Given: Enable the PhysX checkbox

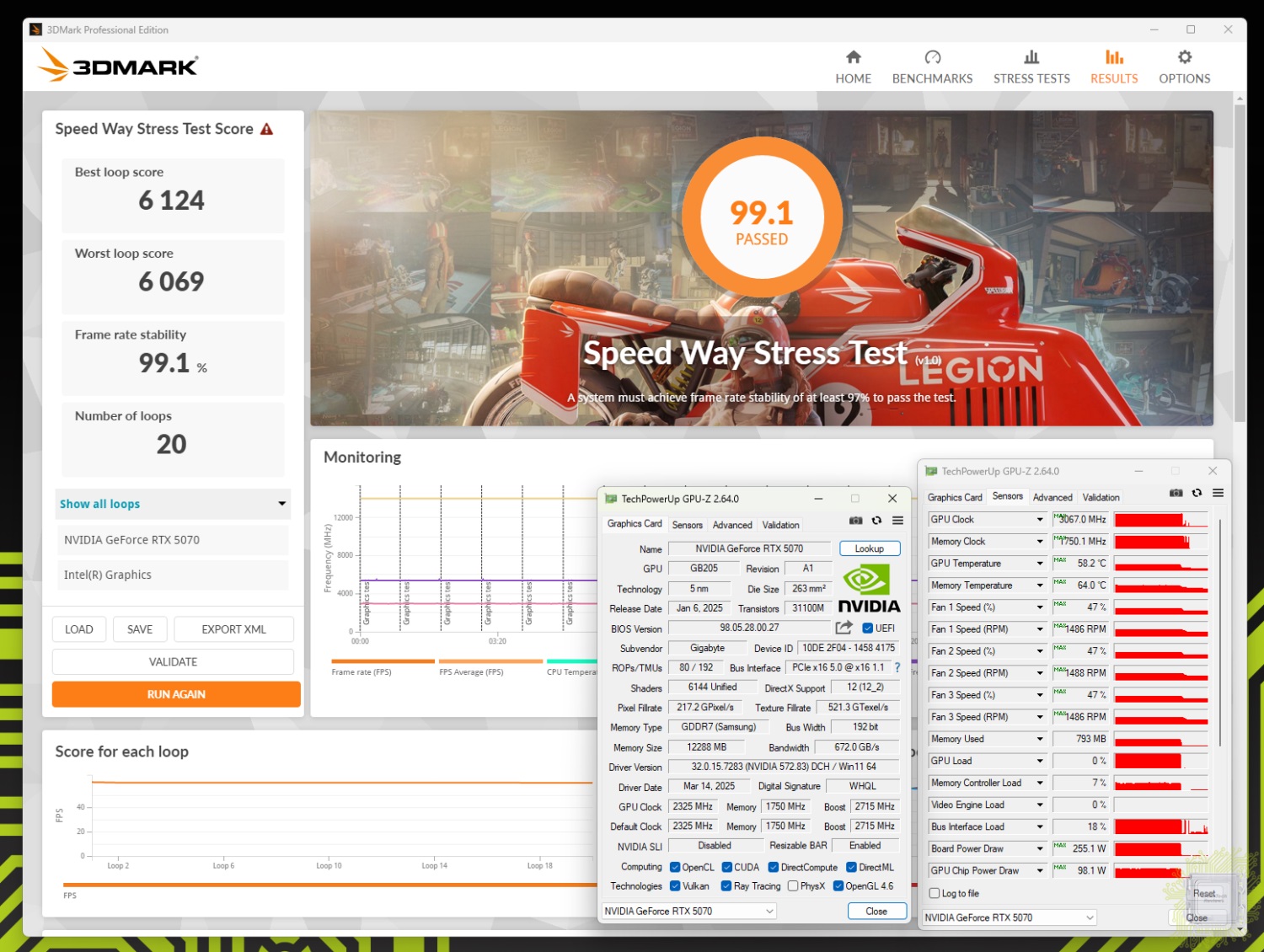Looking at the screenshot, I should [793, 885].
